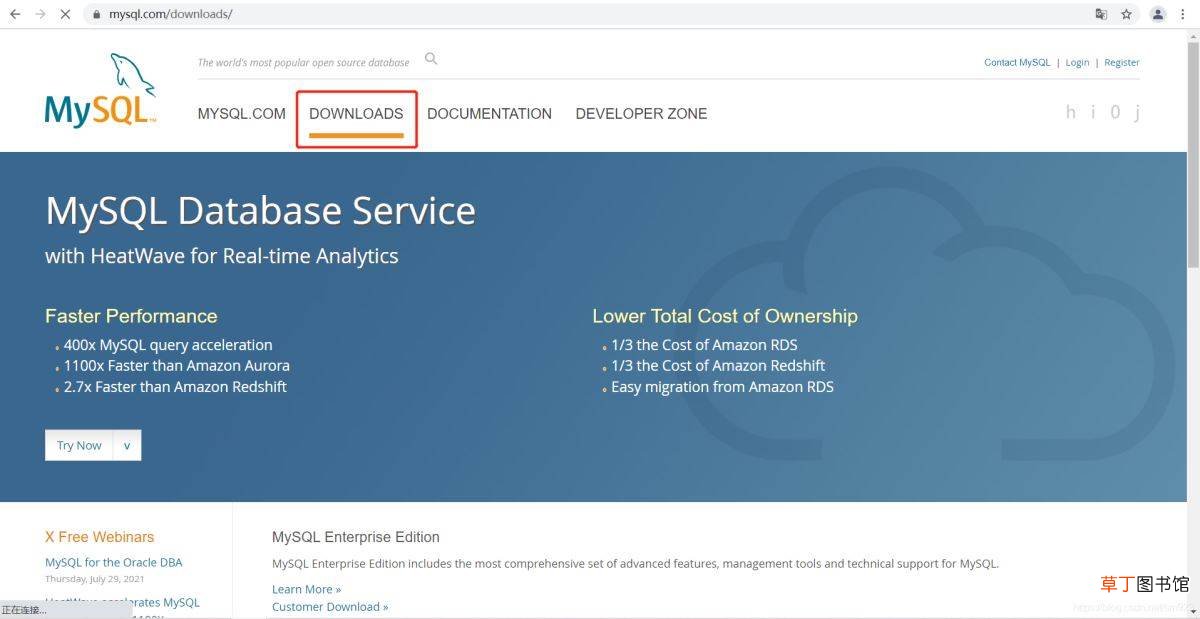Click the Try Now button
This screenshot has height=619, width=1200.
point(79,445)
